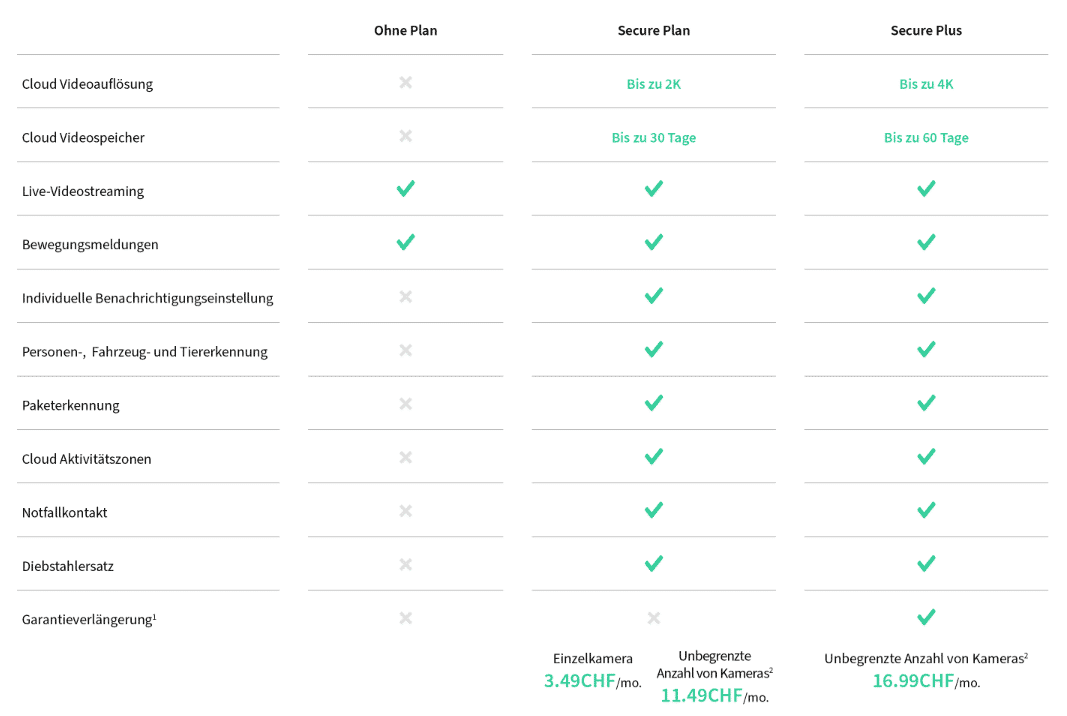Click the Ohne Plan X for Cloud Videoauflösung
This screenshot has width=1067, height=716.
point(406,82)
